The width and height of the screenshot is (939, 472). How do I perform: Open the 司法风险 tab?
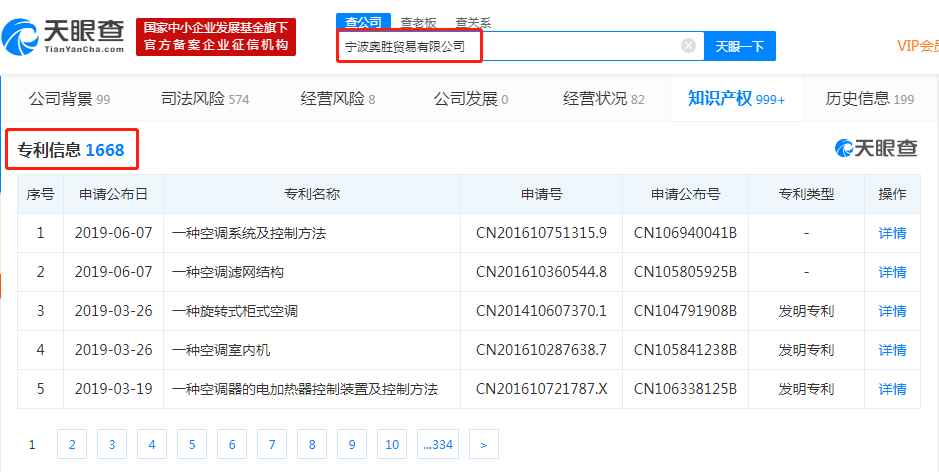point(205,99)
